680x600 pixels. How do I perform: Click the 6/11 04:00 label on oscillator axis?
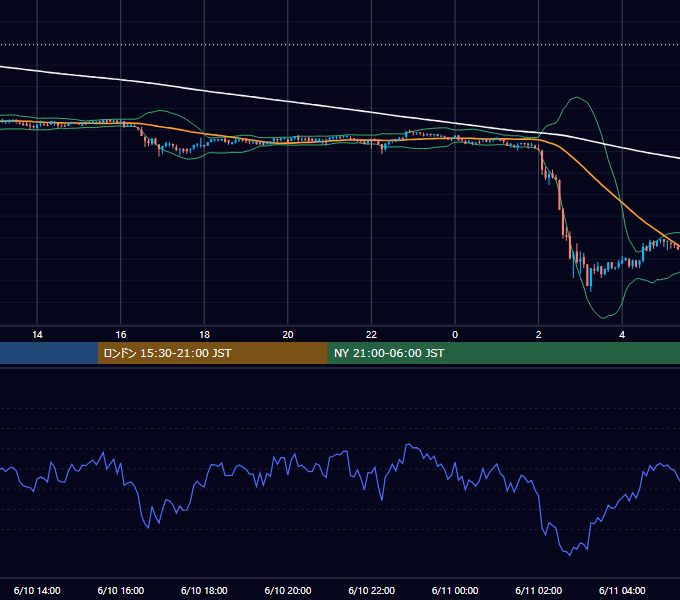[622, 590]
